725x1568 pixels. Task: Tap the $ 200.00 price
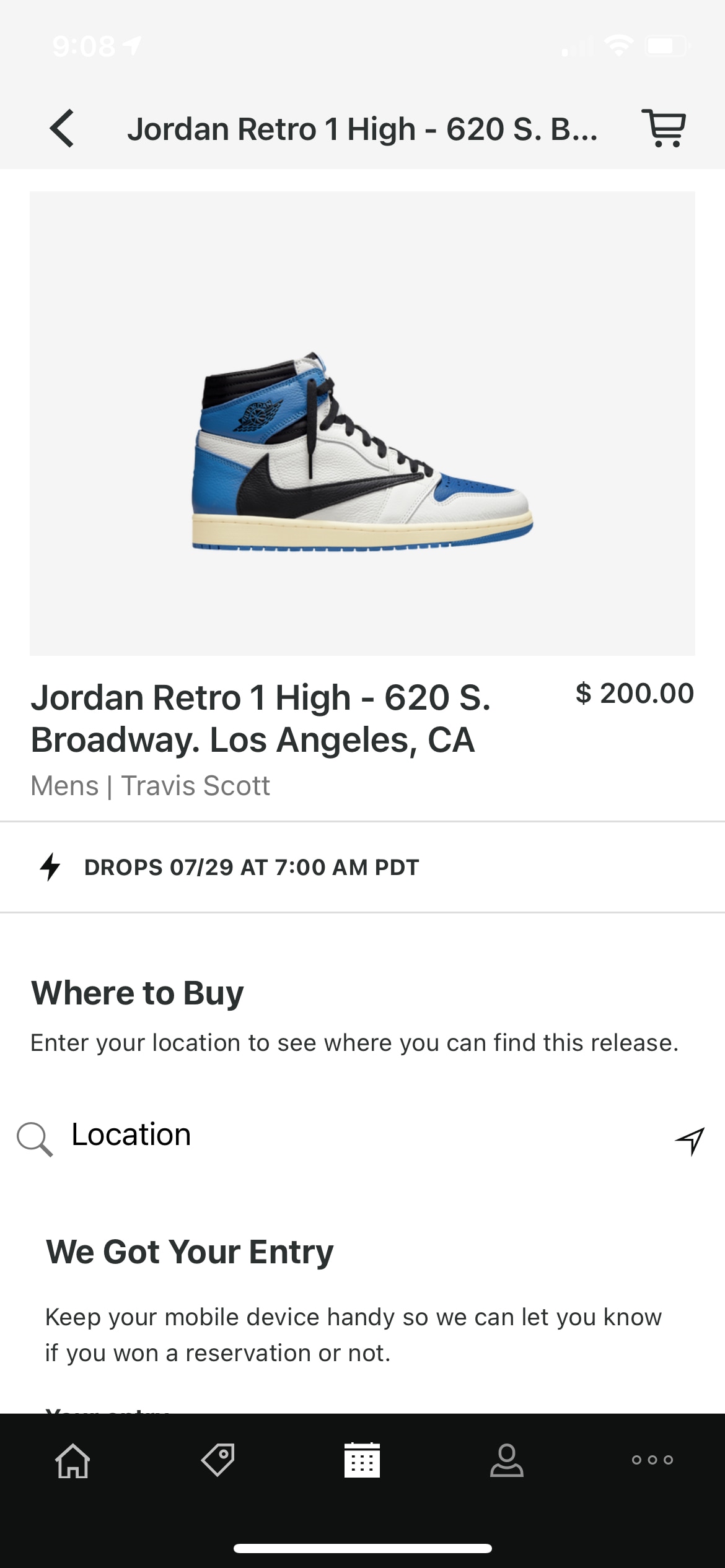coord(634,693)
